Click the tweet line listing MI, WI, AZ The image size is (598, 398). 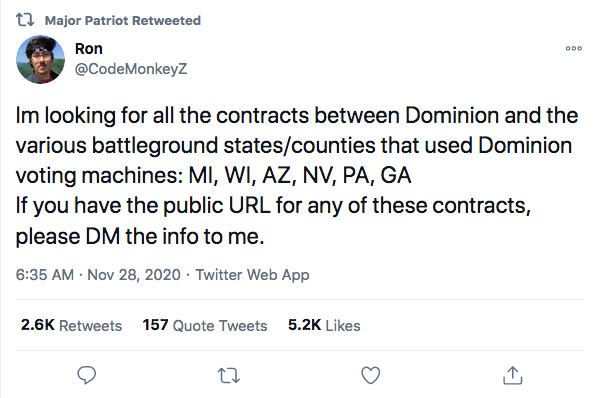pos(214,176)
